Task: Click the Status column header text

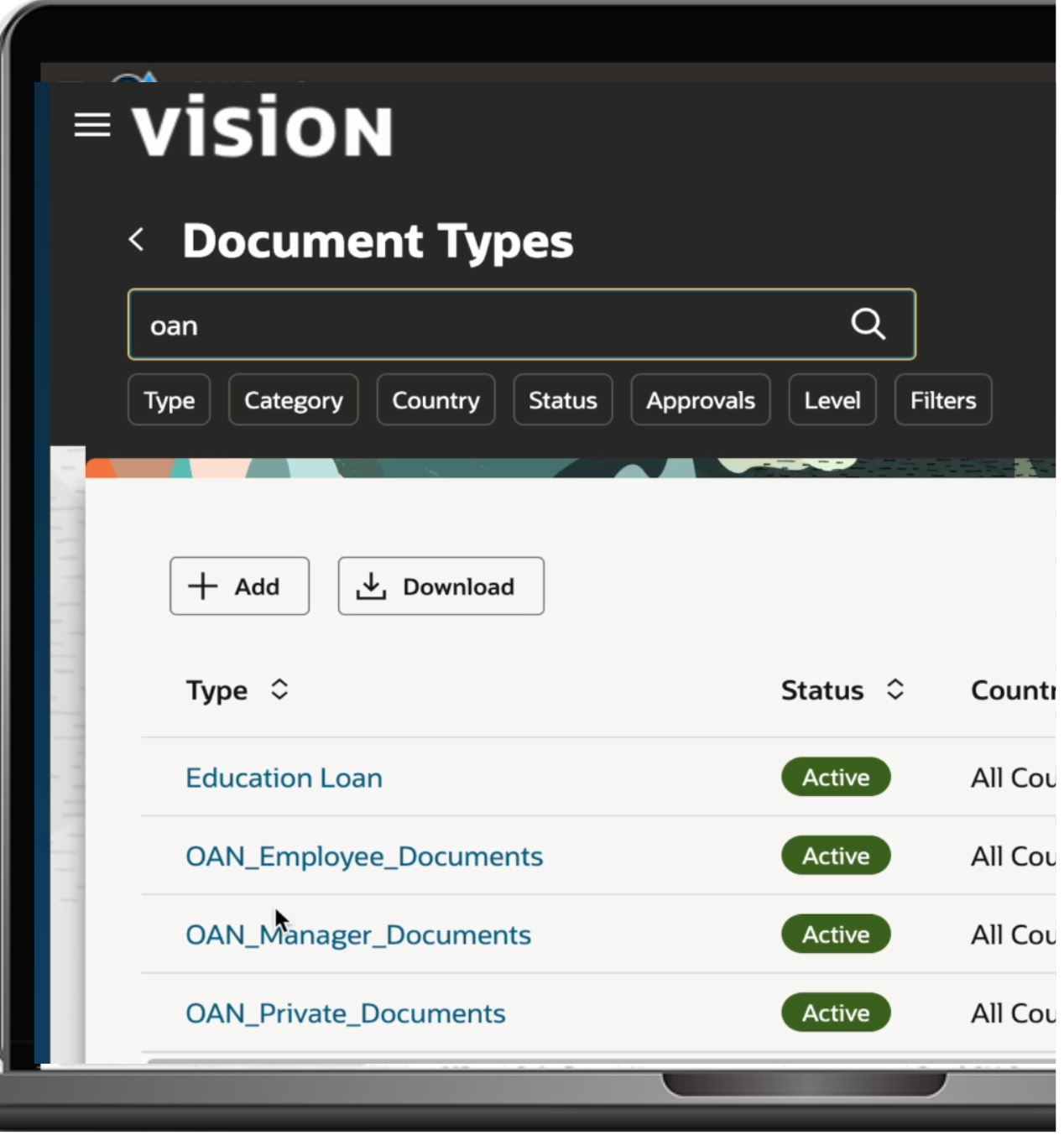Action: pos(822,690)
